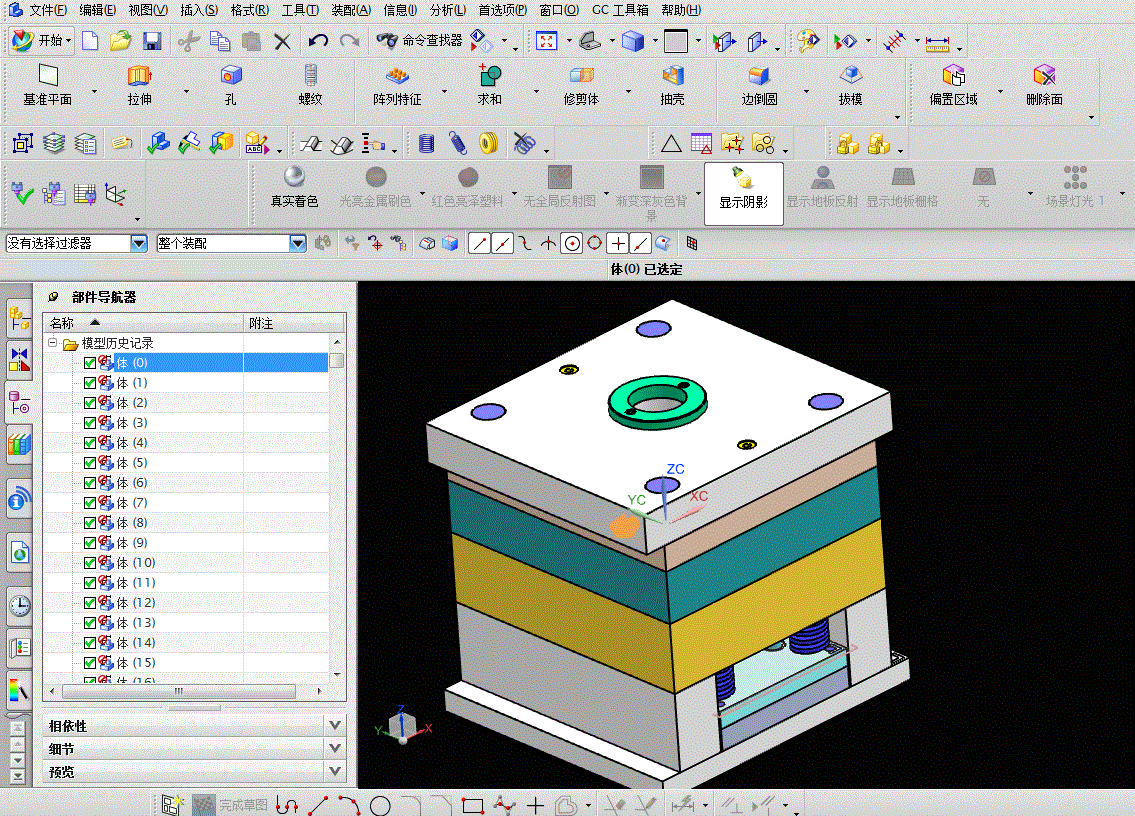Viewport: 1135px width, 816px height.
Task: Click the Fit view icon
Action: pyautogui.click(x=547, y=41)
